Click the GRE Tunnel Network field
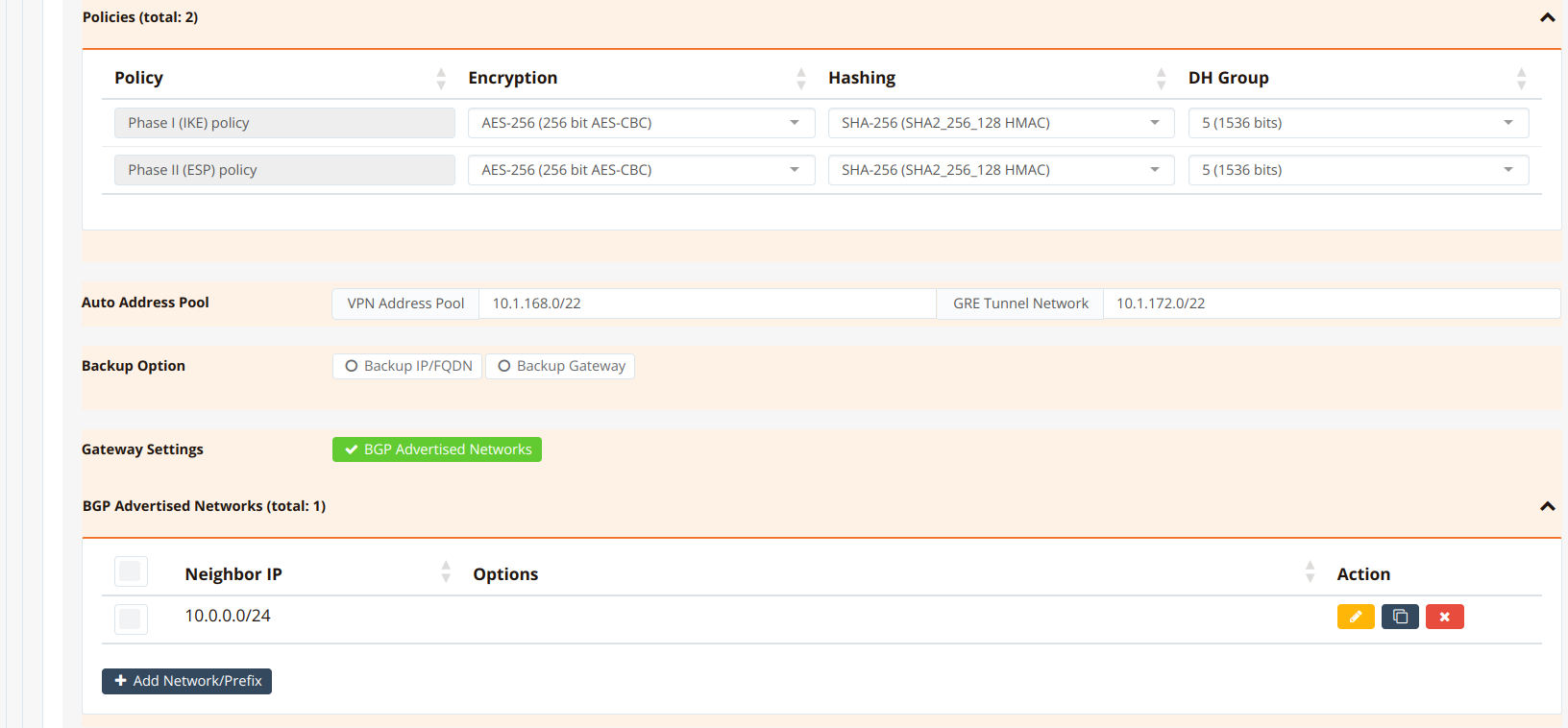The image size is (1568, 728). pyautogui.click(x=1332, y=303)
